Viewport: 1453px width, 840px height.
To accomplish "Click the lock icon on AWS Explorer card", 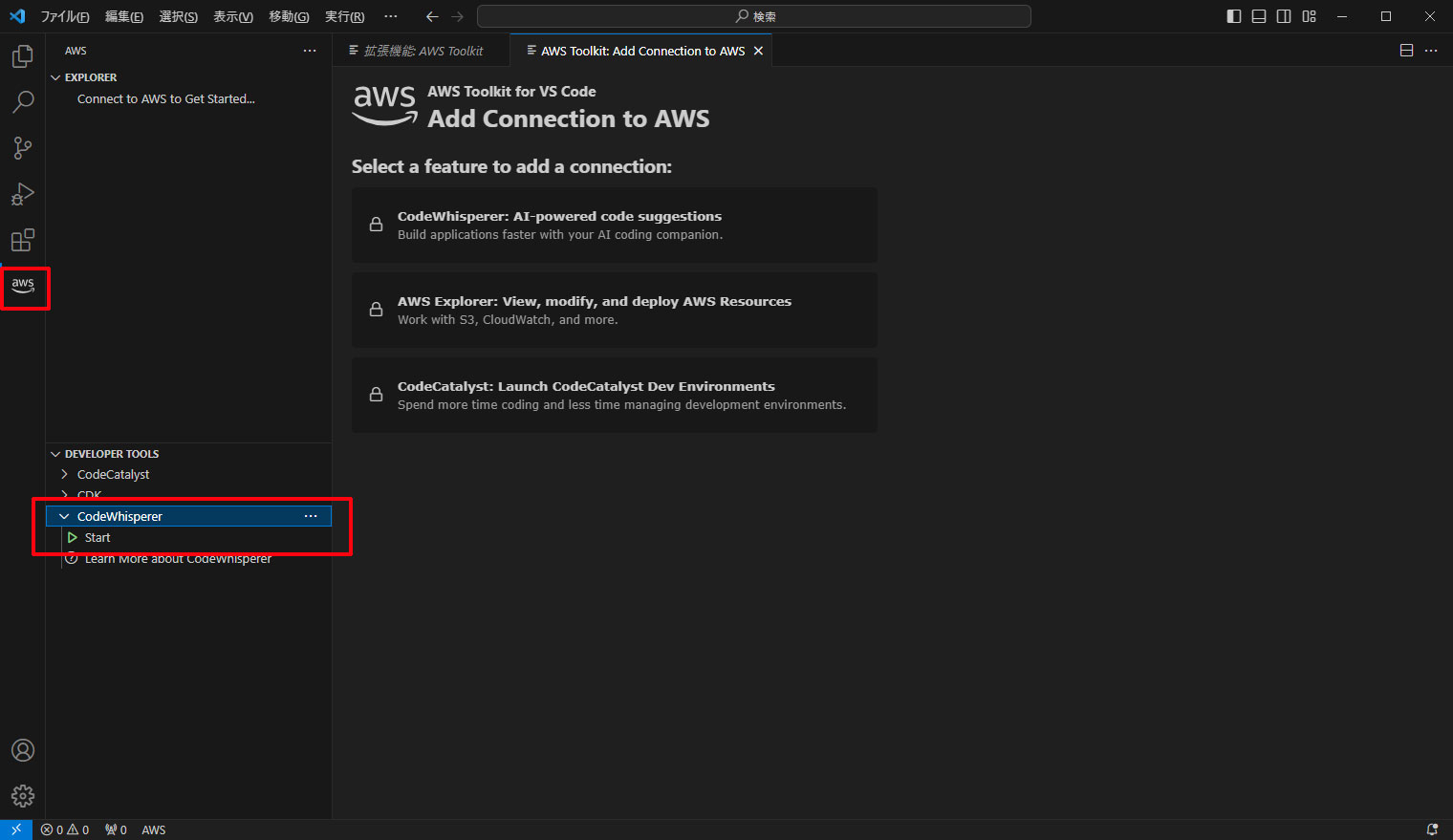I will (377, 310).
